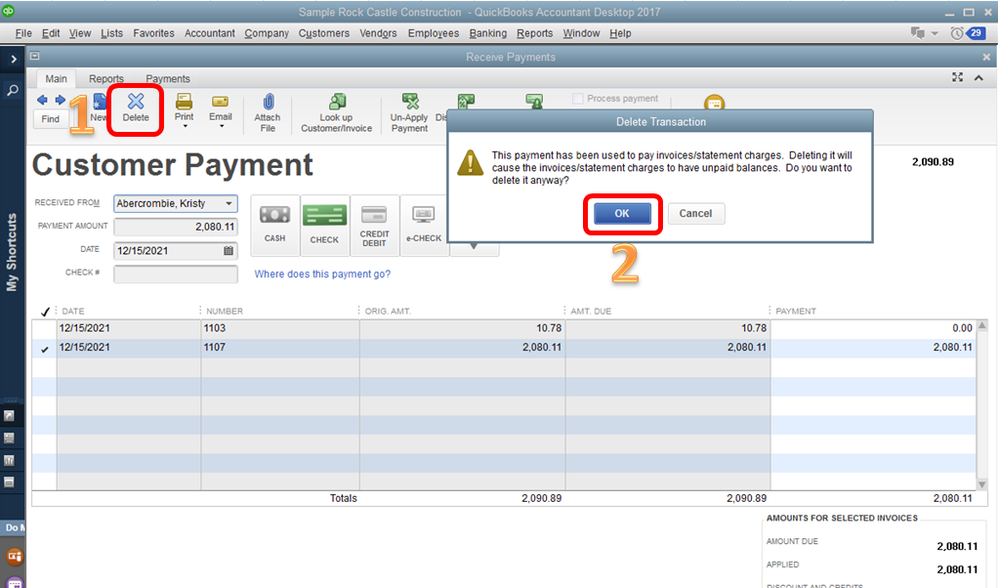The height and width of the screenshot is (588, 998).
Task: Click the Email envelope icon
Action: pos(220,102)
